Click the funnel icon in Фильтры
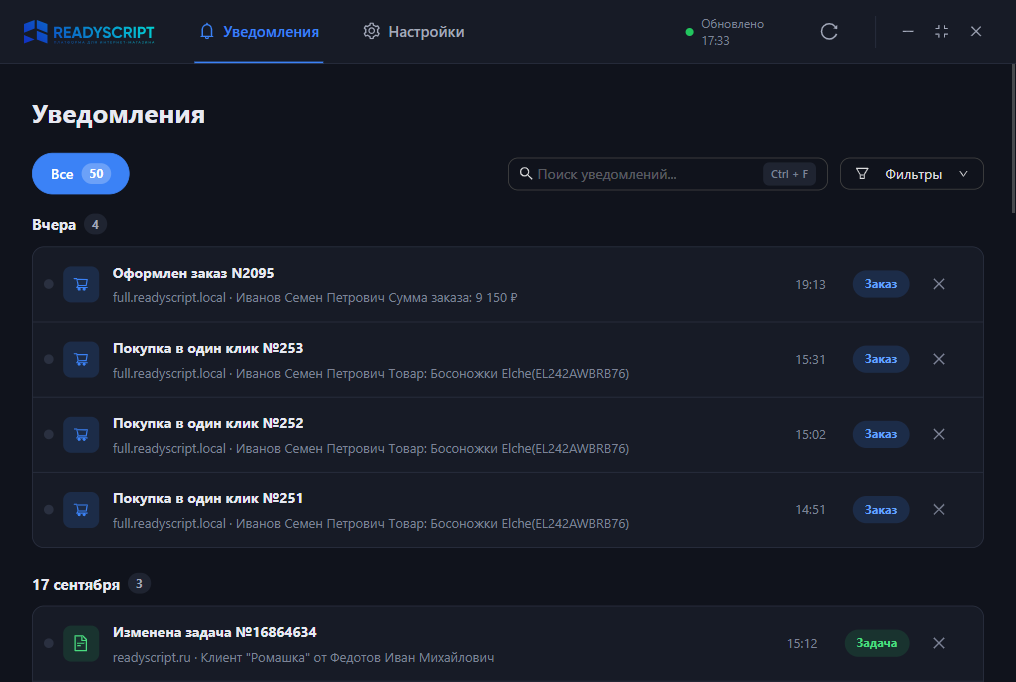1016x682 pixels. point(862,174)
